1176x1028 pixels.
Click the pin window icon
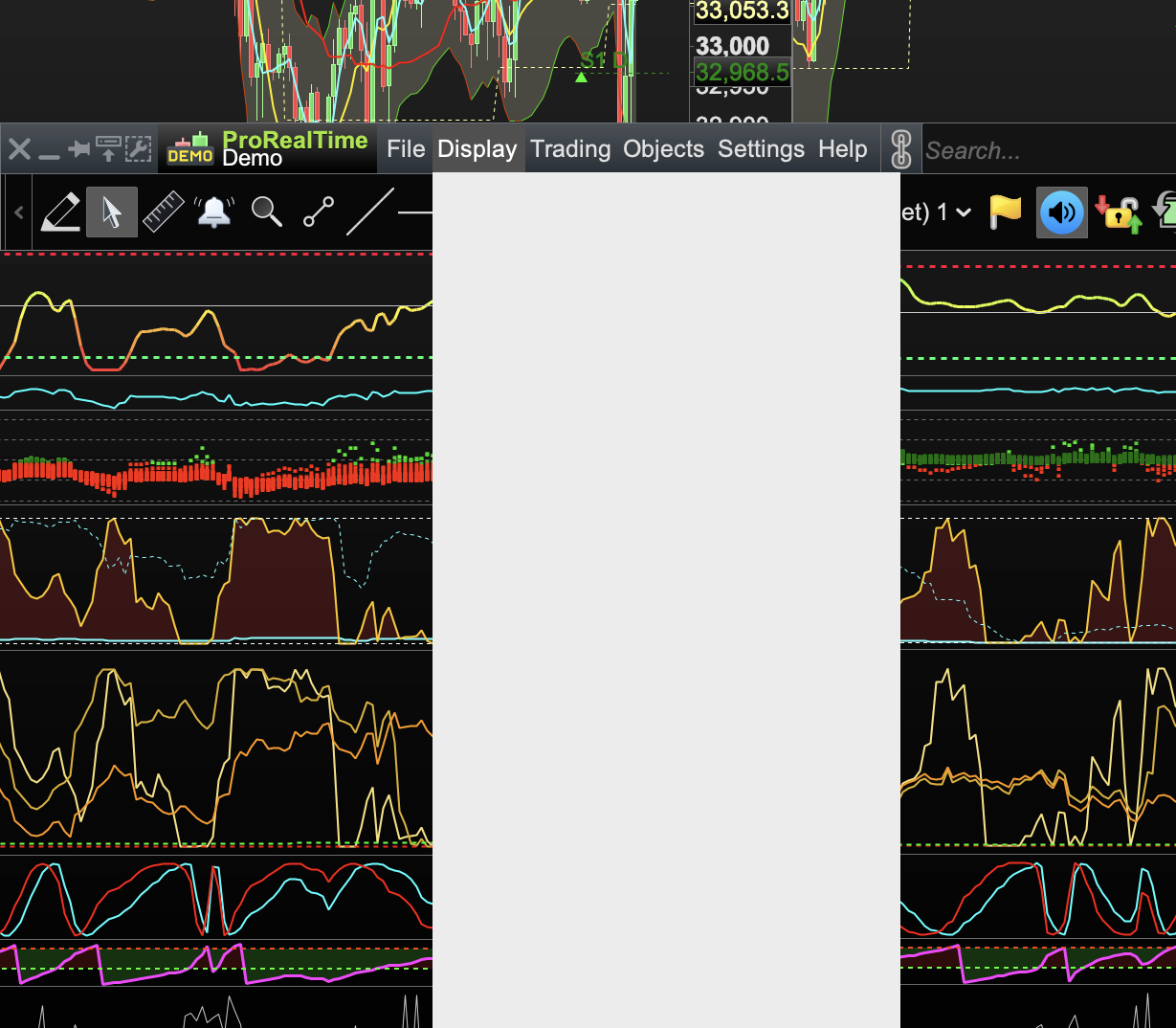[x=79, y=149]
